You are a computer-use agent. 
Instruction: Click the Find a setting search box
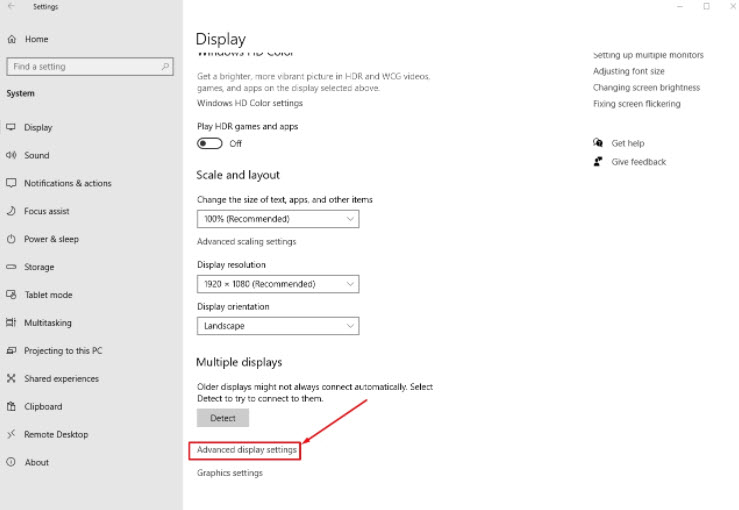[90, 66]
